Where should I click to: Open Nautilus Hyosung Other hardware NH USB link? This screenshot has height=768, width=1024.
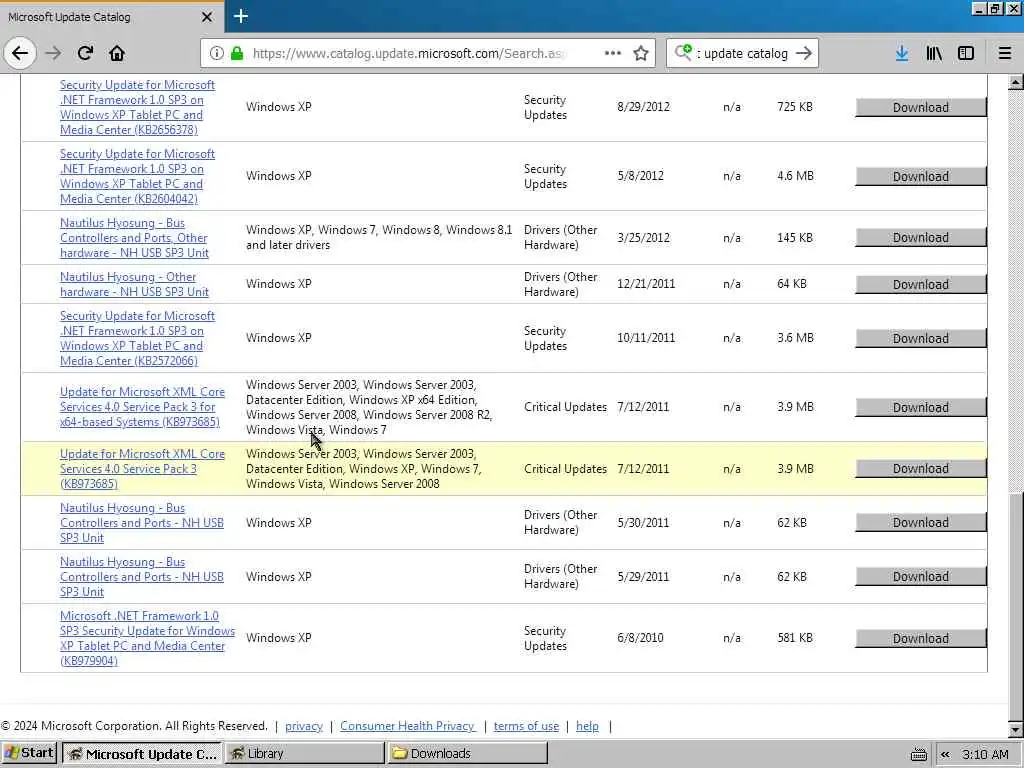134,284
